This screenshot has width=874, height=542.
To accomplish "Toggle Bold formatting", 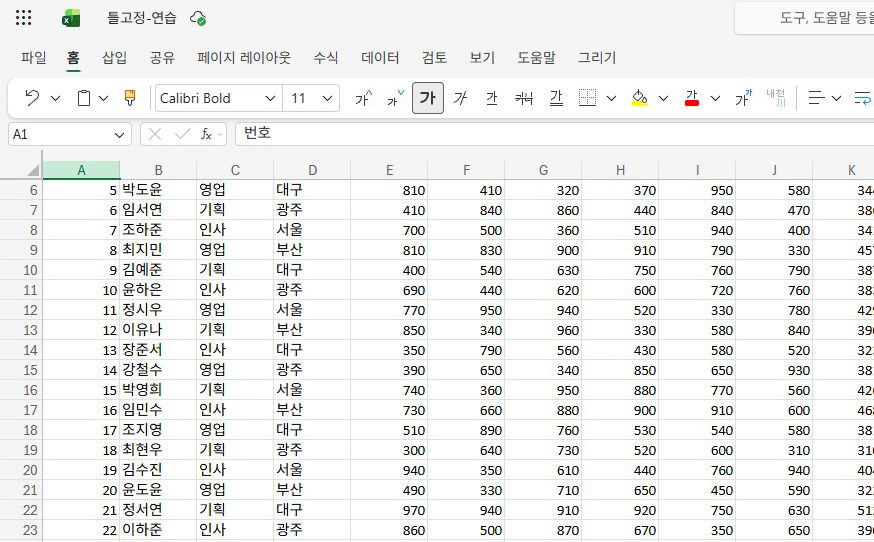I will (x=428, y=98).
